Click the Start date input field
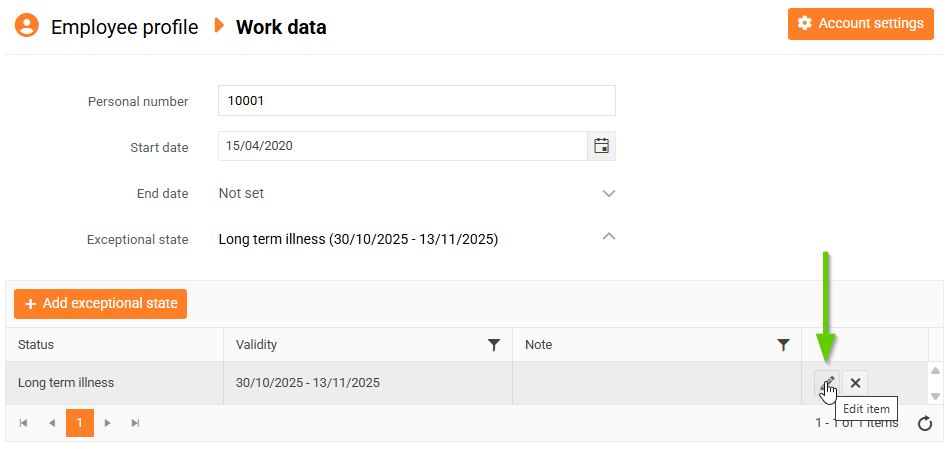This screenshot has height=449, width=949. coord(402,146)
